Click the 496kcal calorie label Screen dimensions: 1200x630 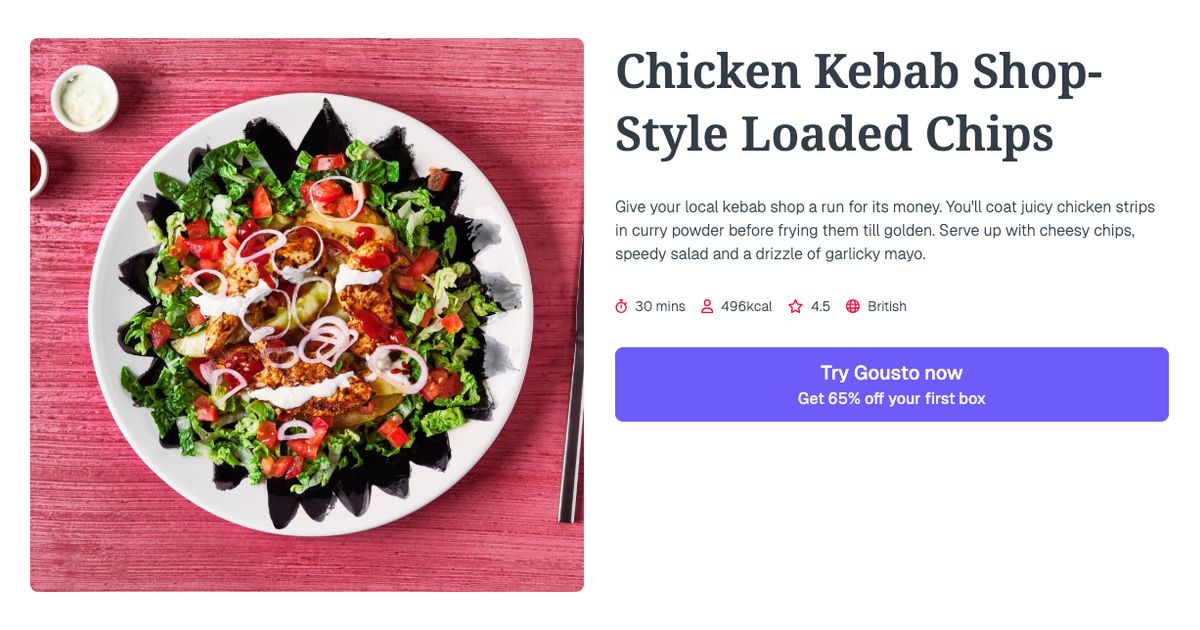coord(746,306)
